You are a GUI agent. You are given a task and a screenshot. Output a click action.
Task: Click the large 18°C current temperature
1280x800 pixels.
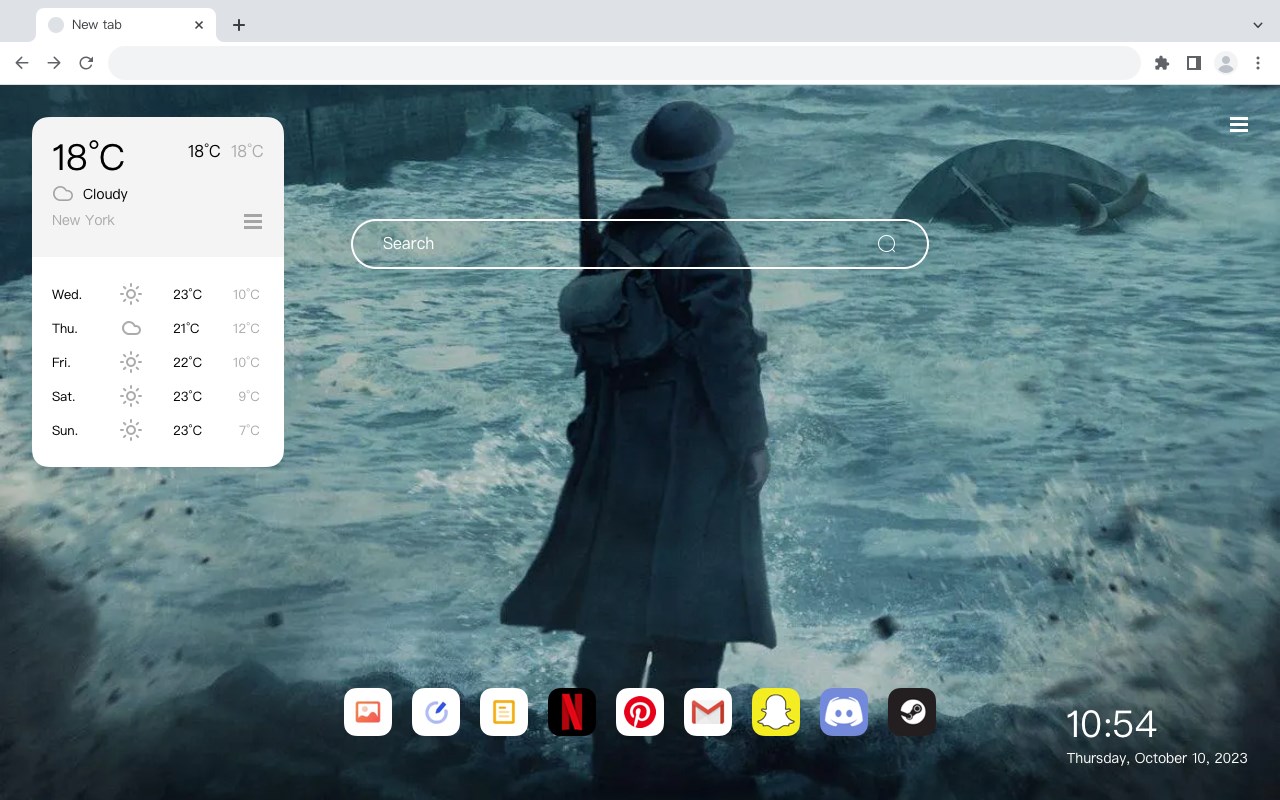[88, 156]
